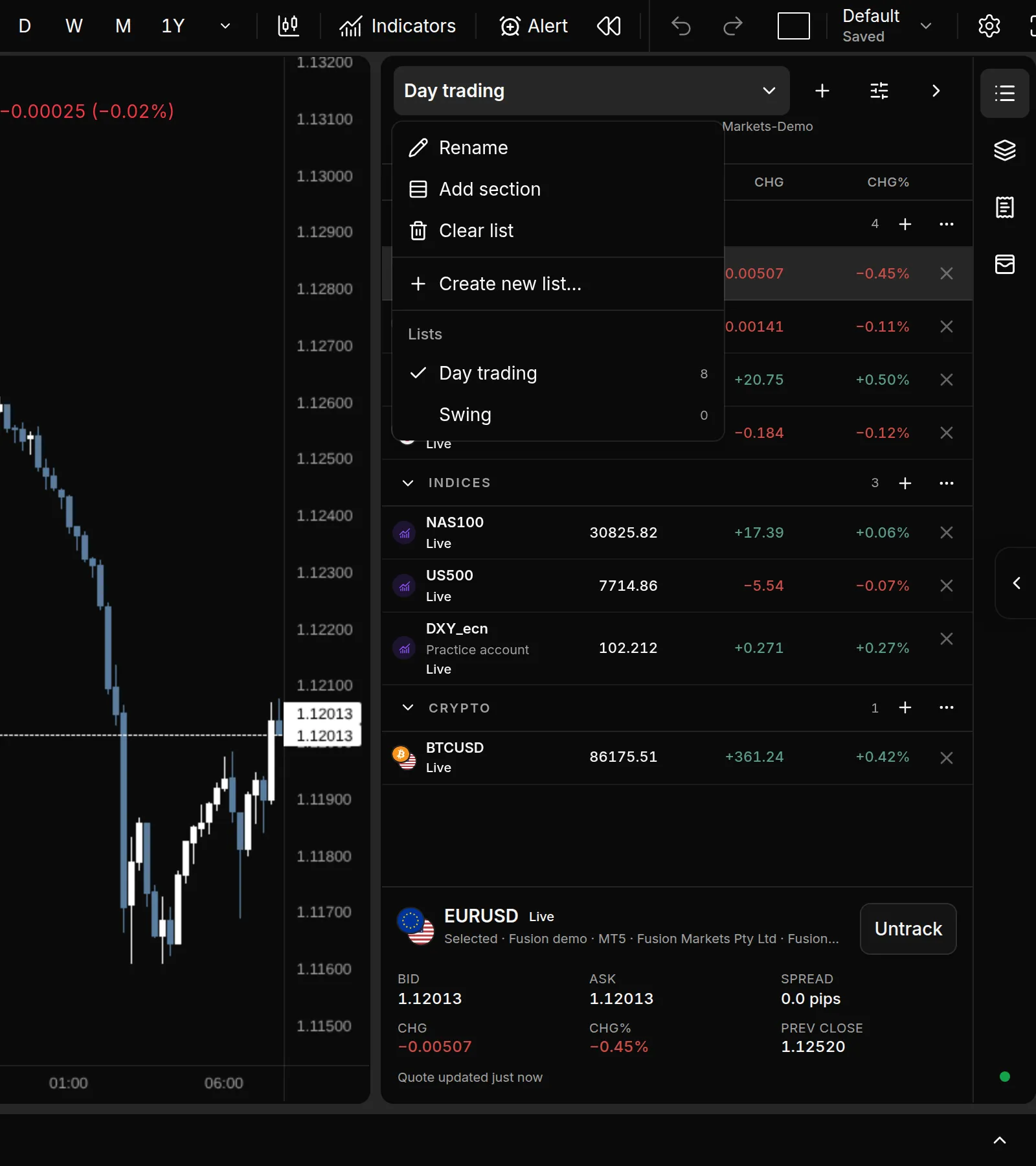Image resolution: width=1036 pixels, height=1166 pixels.
Task: Expand the collapsed side panel arrow
Action: tap(1017, 583)
